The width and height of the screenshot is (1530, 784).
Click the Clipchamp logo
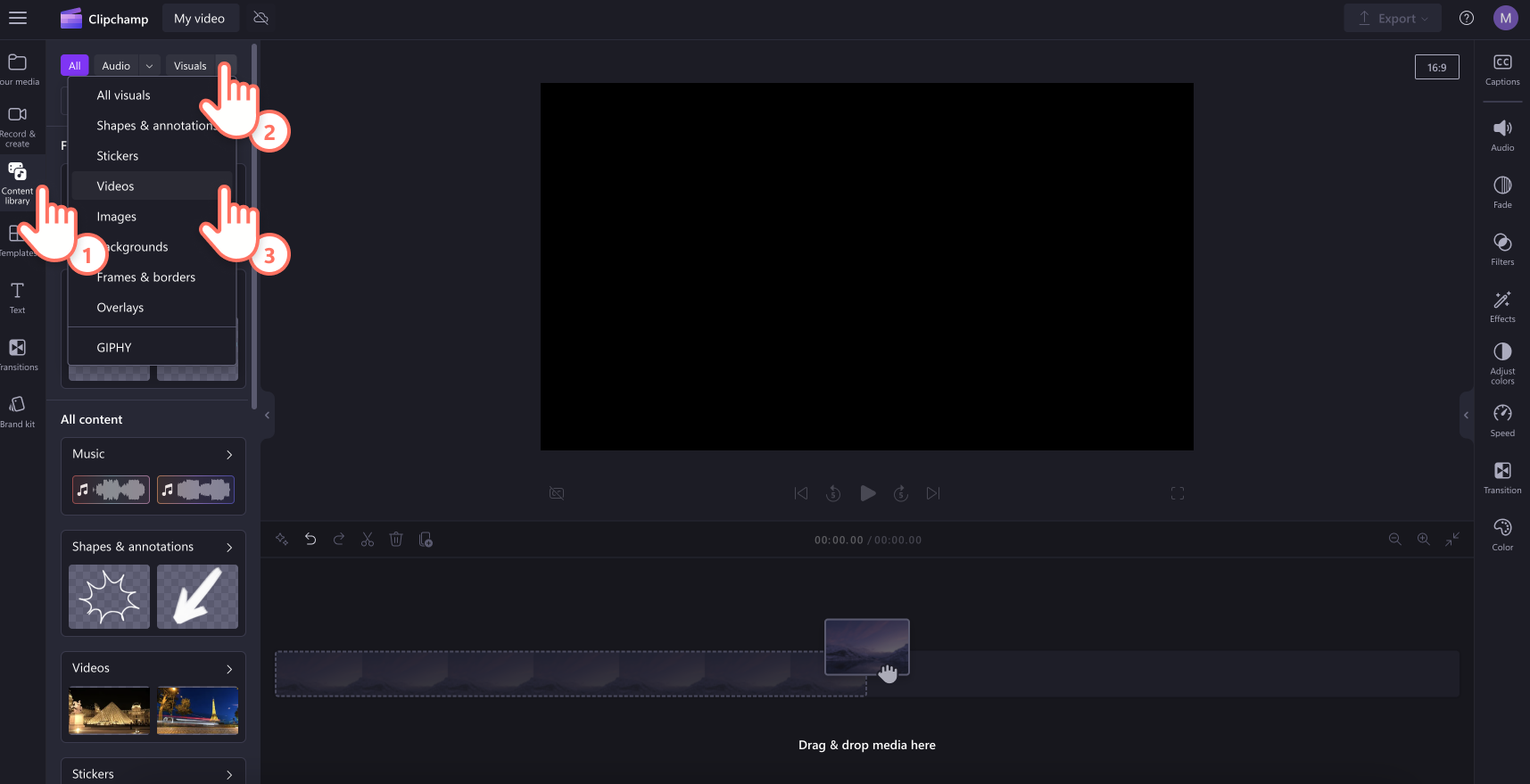[104, 18]
